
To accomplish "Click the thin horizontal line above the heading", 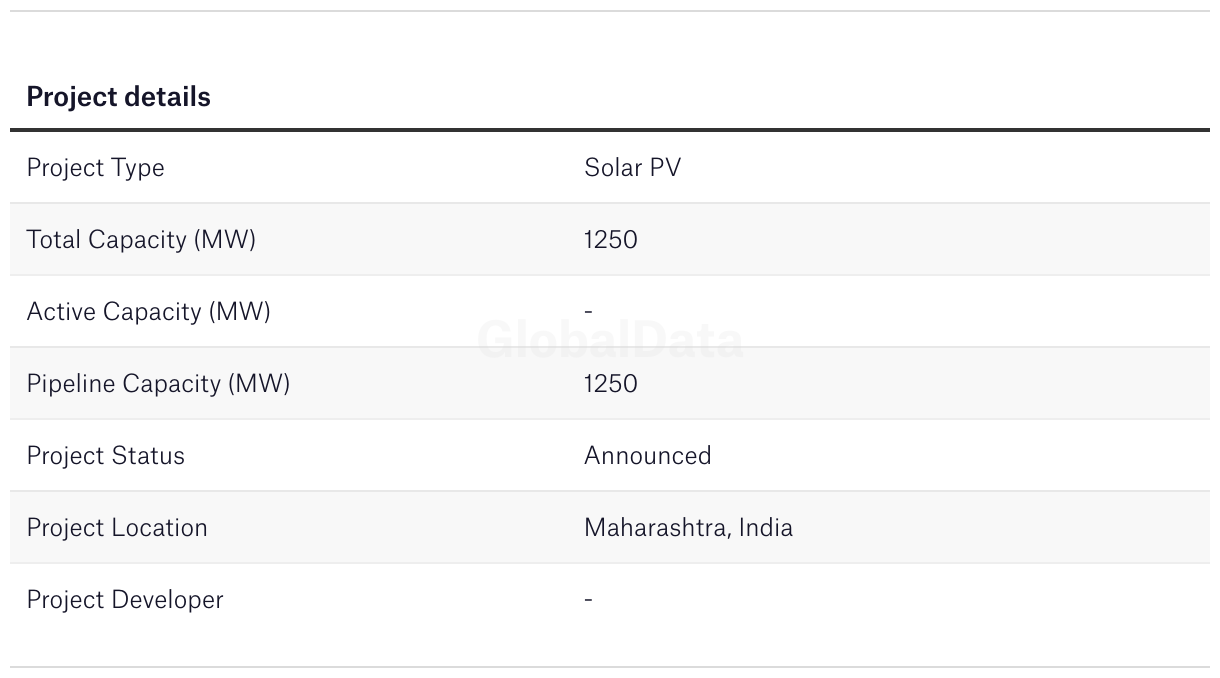I will [x=610, y=11].
